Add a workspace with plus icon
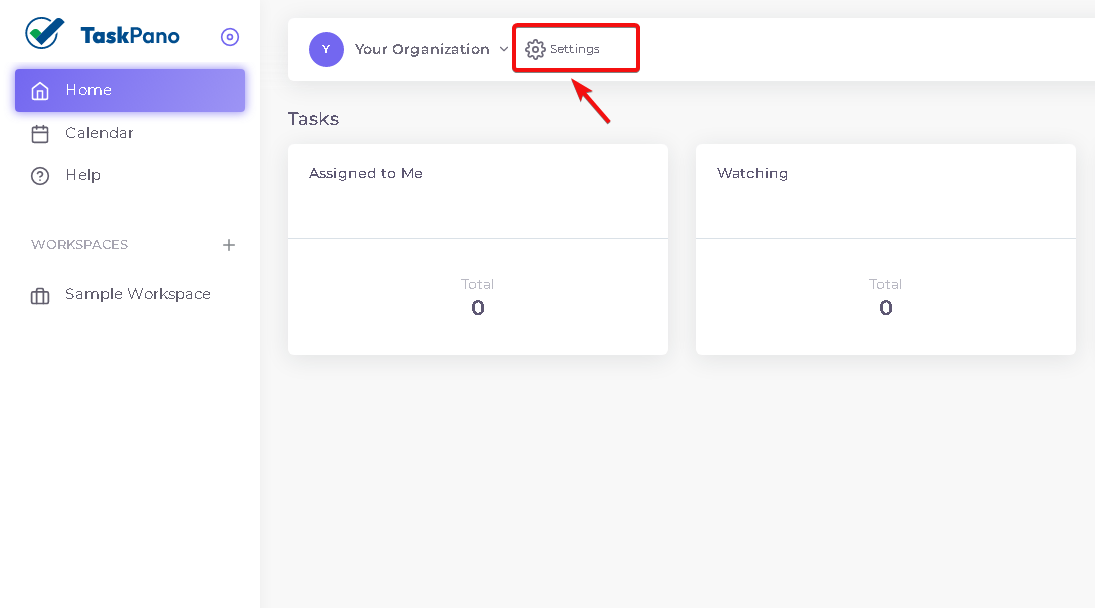This screenshot has height=608, width=1095. pyautogui.click(x=229, y=245)
